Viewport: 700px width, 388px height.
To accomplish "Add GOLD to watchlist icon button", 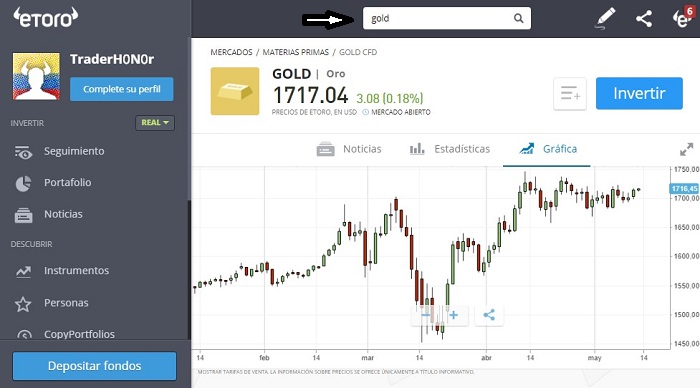I will coord(570,94).
